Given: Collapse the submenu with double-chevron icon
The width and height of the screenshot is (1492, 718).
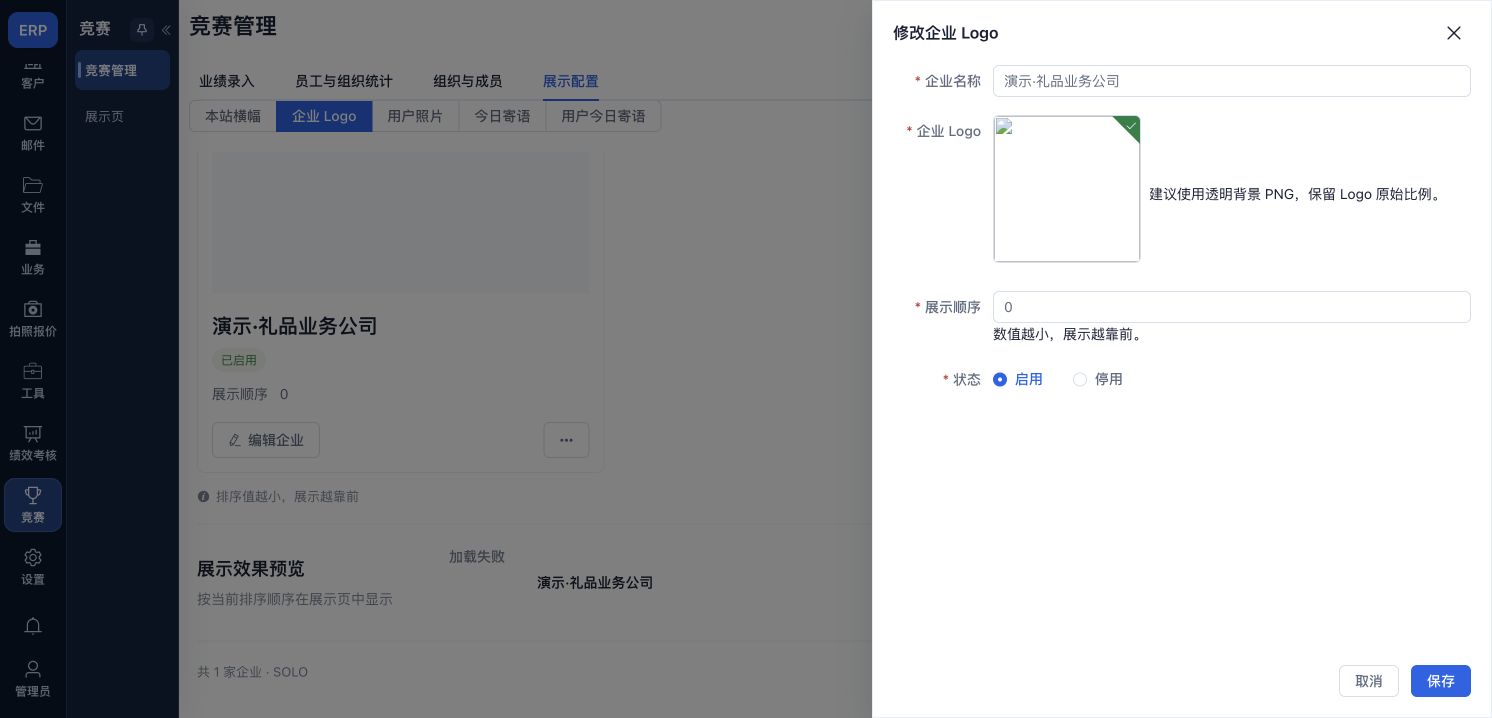Looking at the screenshot, I should [x=166, y=30].
